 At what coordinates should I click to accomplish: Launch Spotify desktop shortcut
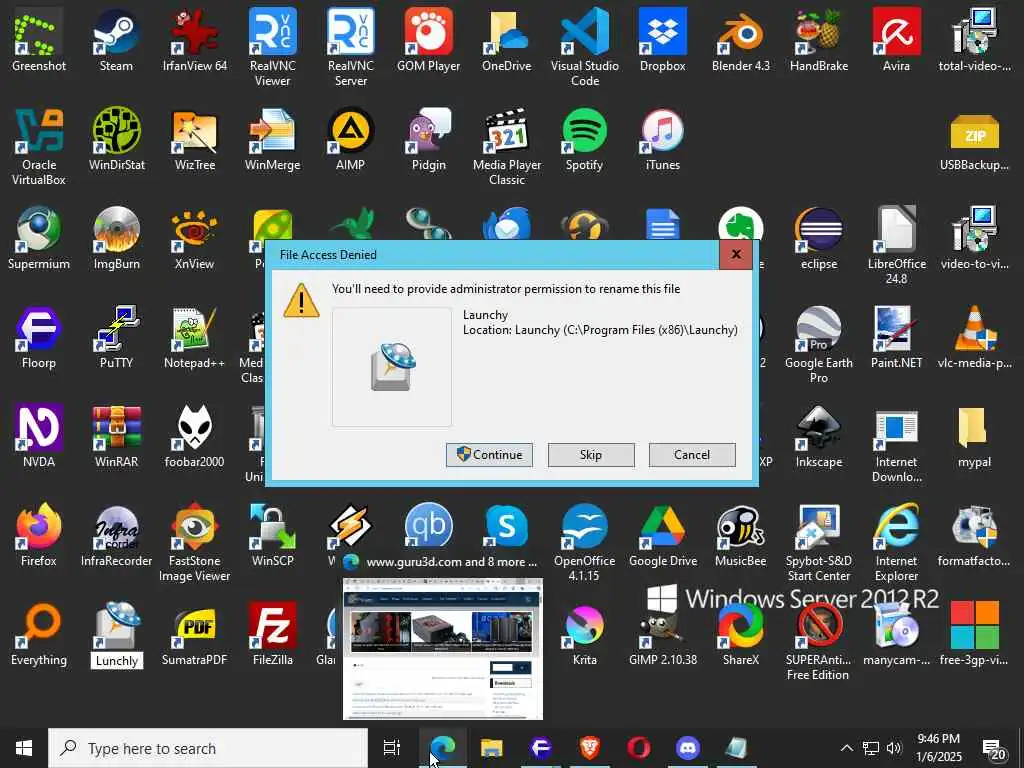(584, 138)
